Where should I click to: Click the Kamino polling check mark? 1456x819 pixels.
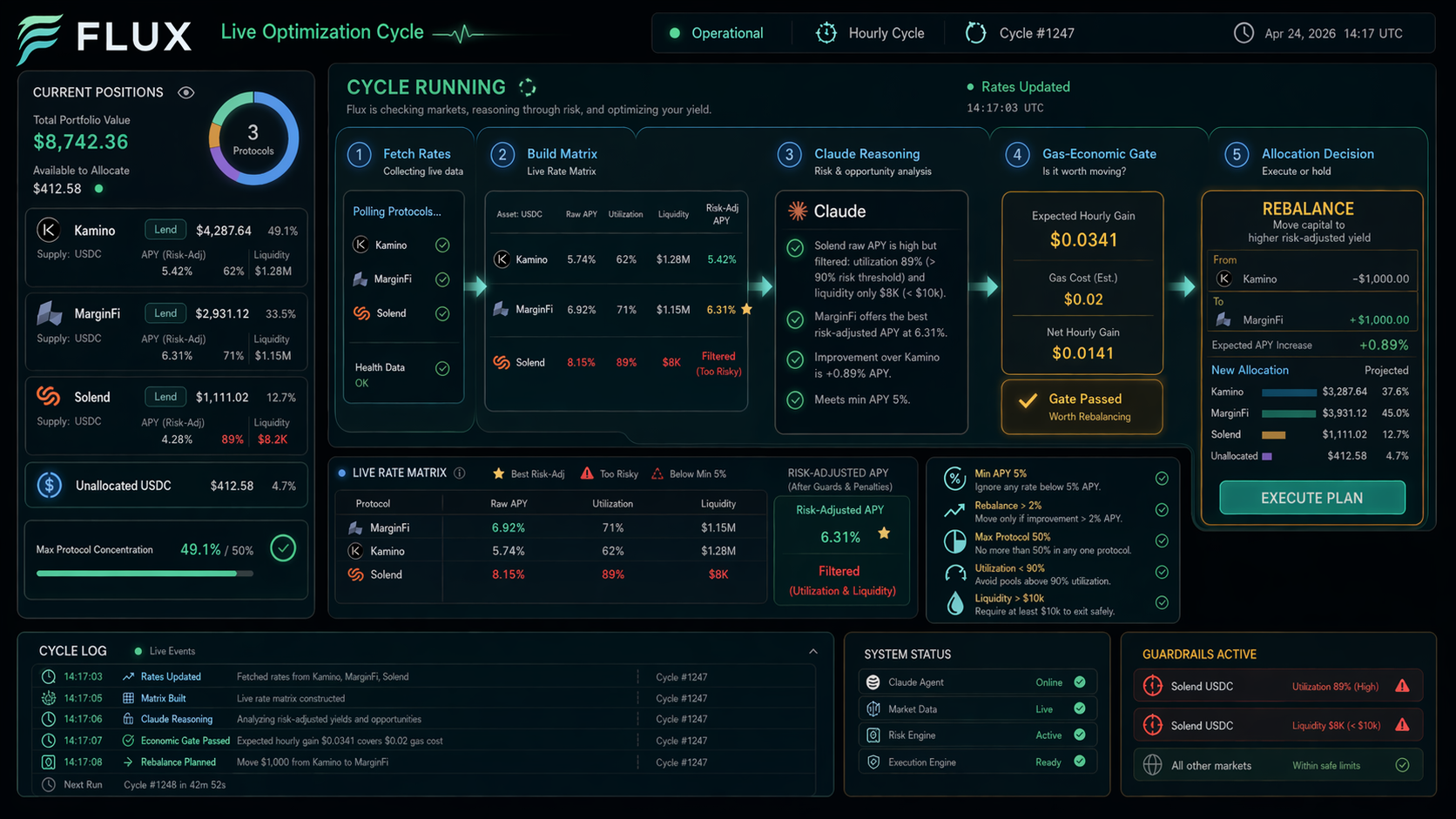point(442,245)
